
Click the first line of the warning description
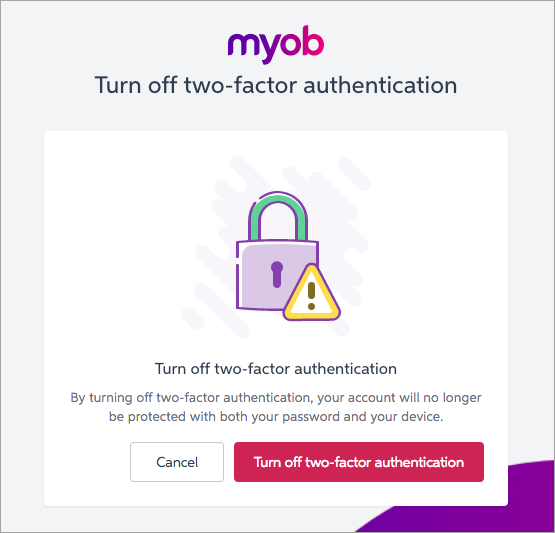click(x=276, y=398)
